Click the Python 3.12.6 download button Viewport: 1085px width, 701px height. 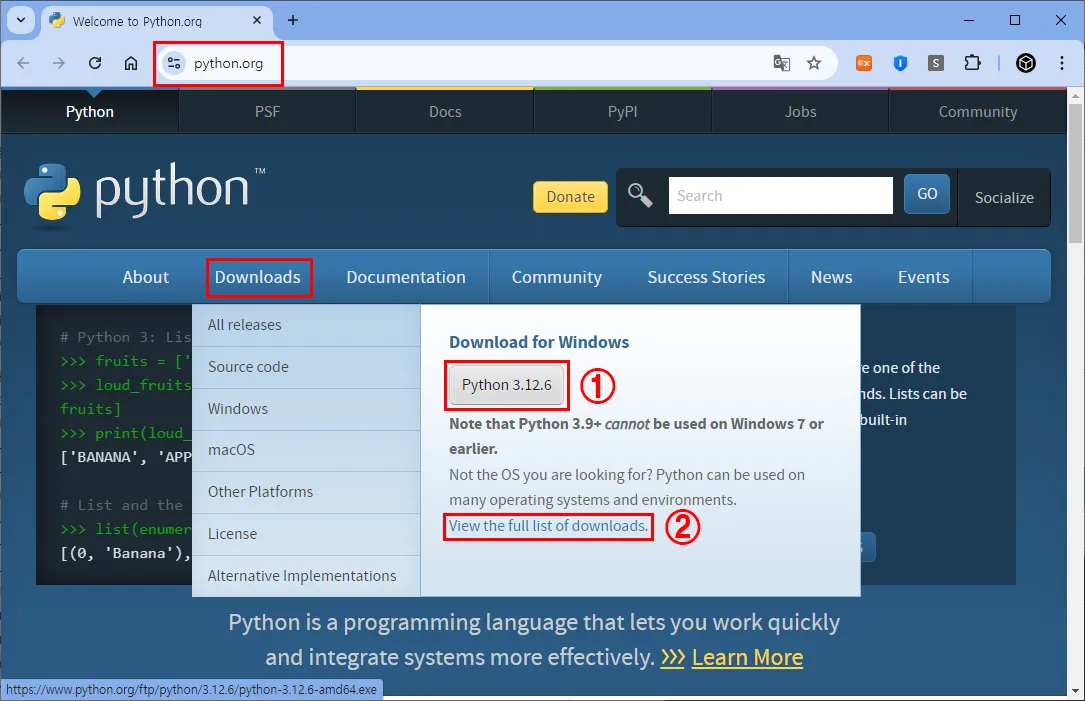click(507, 385)
